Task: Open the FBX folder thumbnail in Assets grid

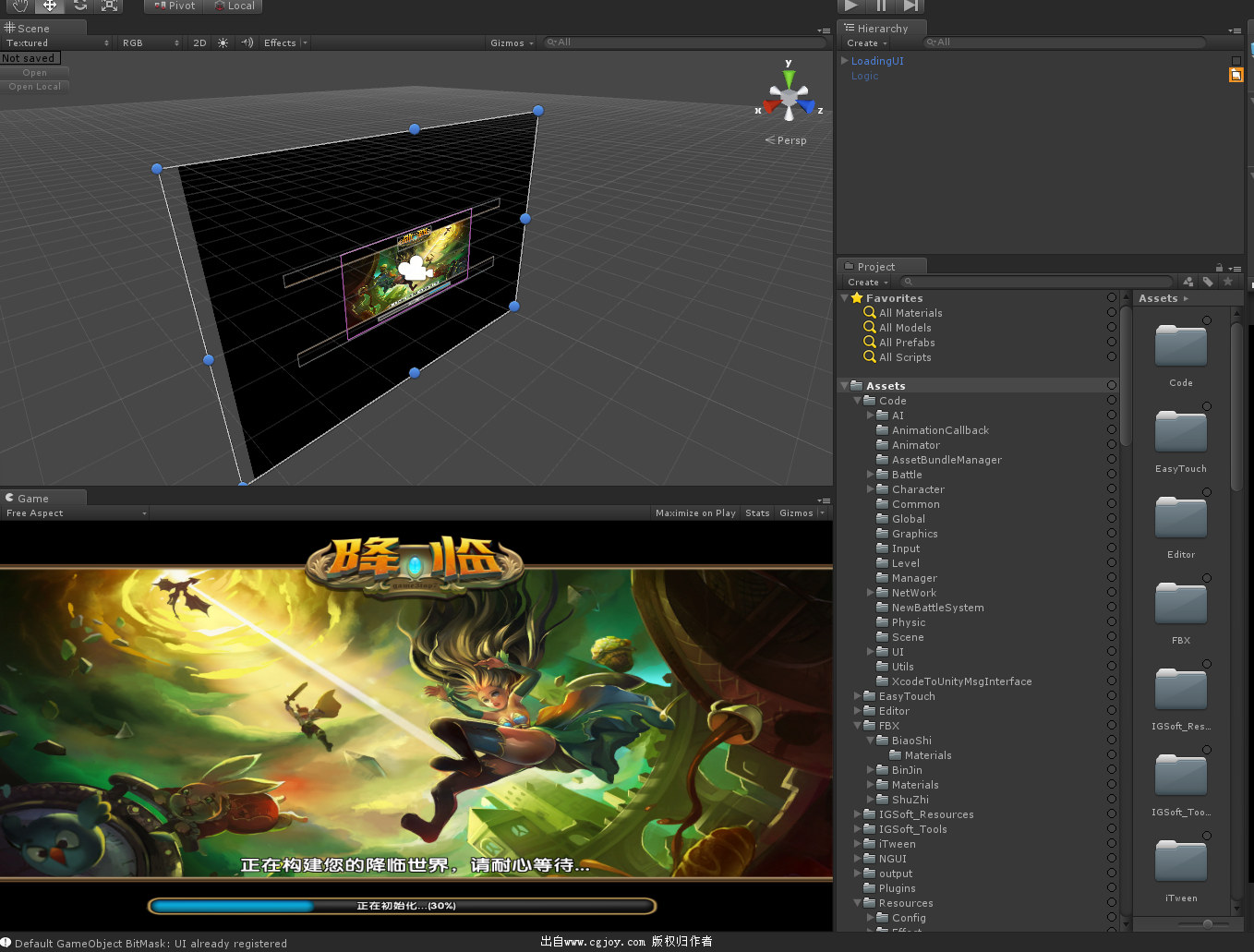Action: click(1181, 603)
